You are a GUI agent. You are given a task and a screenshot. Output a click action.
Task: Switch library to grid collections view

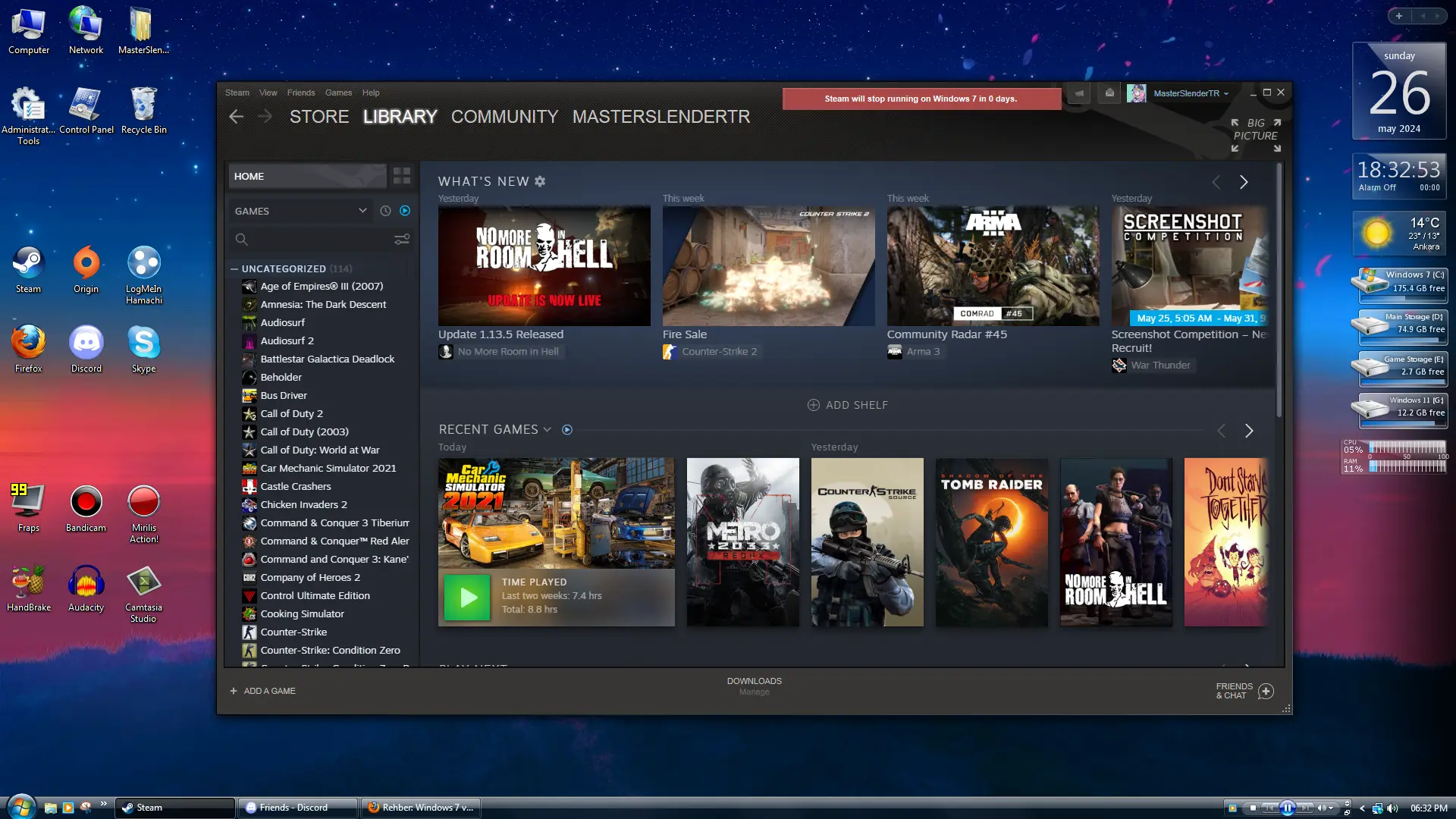click(x=402, y=176)
